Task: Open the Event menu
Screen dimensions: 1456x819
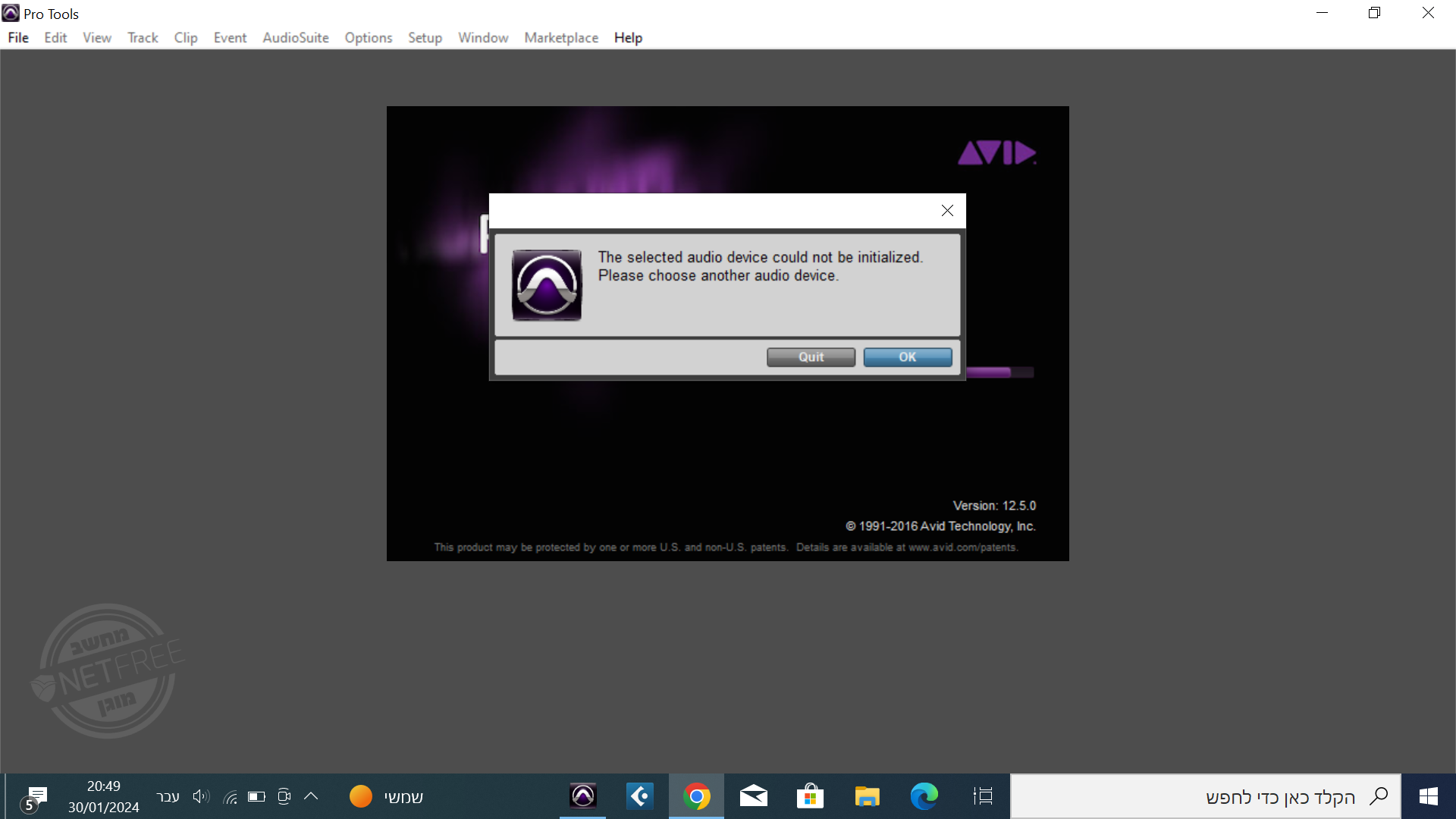Action: click(230, 38)
